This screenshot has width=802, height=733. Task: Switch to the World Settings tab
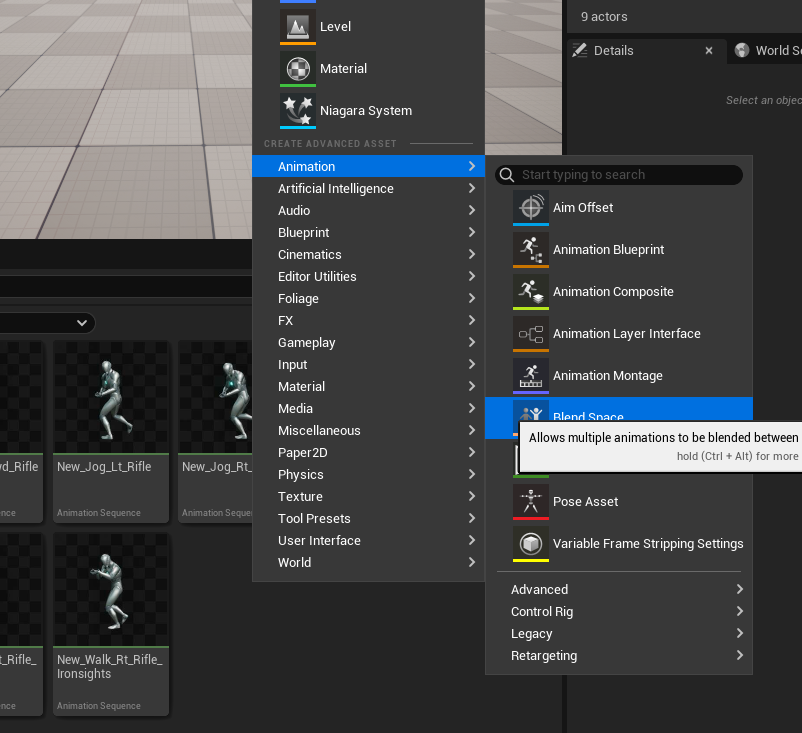[x=765, y=51]
